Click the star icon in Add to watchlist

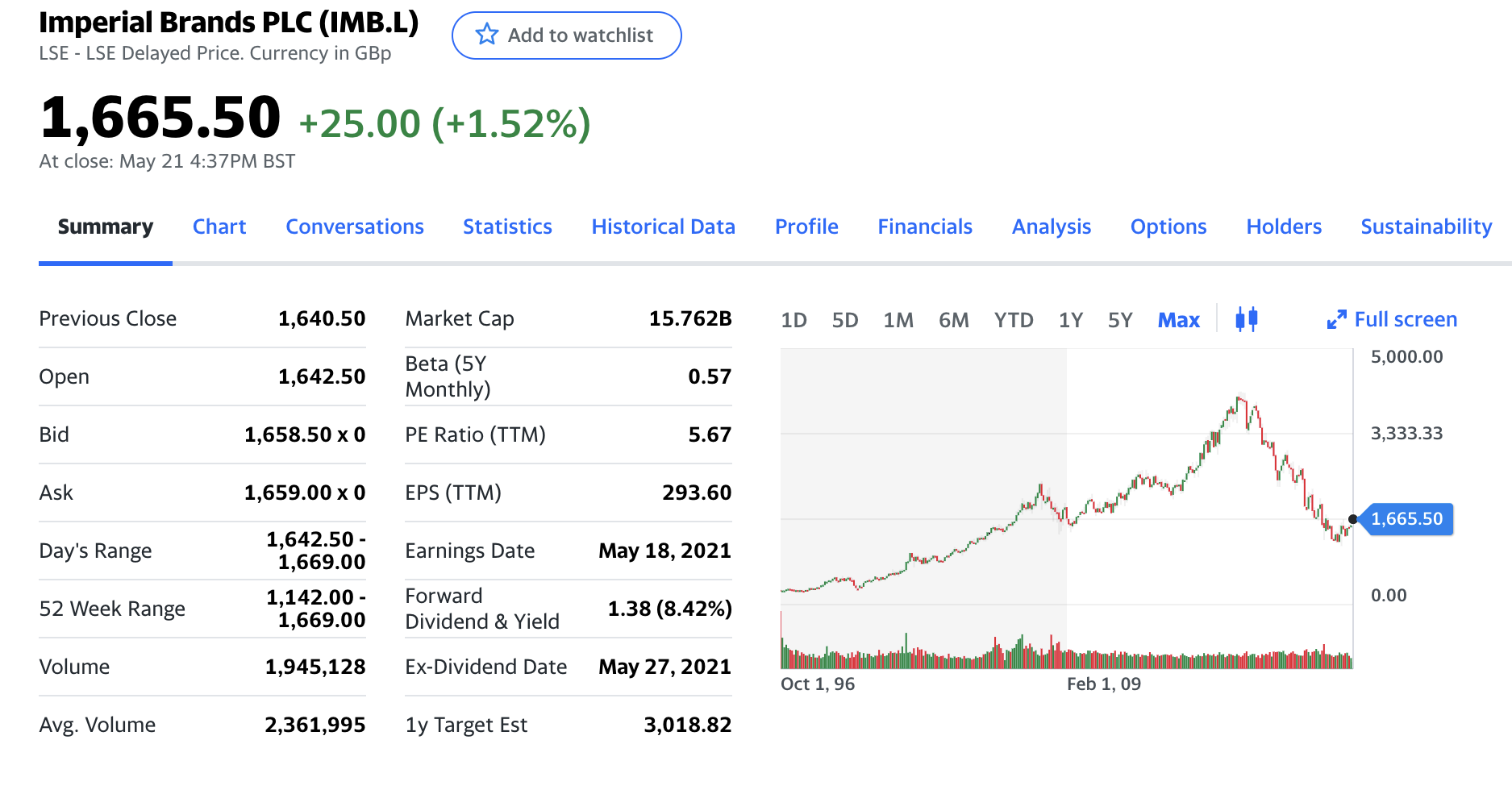[x=487, y=35]
